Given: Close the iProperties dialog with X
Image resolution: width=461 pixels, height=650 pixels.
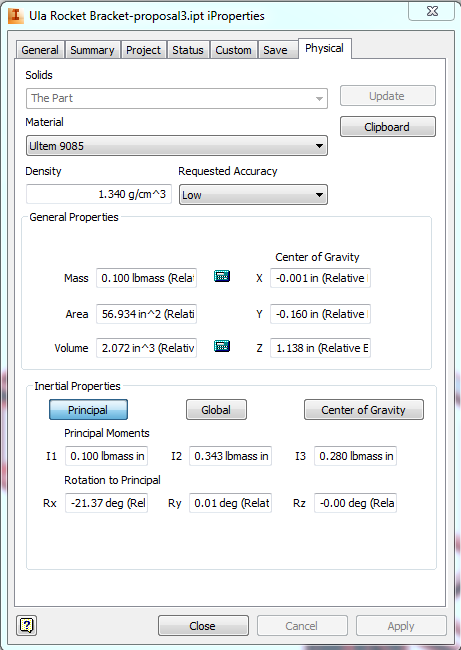Looking at the screenshot, I should [432, 10].
